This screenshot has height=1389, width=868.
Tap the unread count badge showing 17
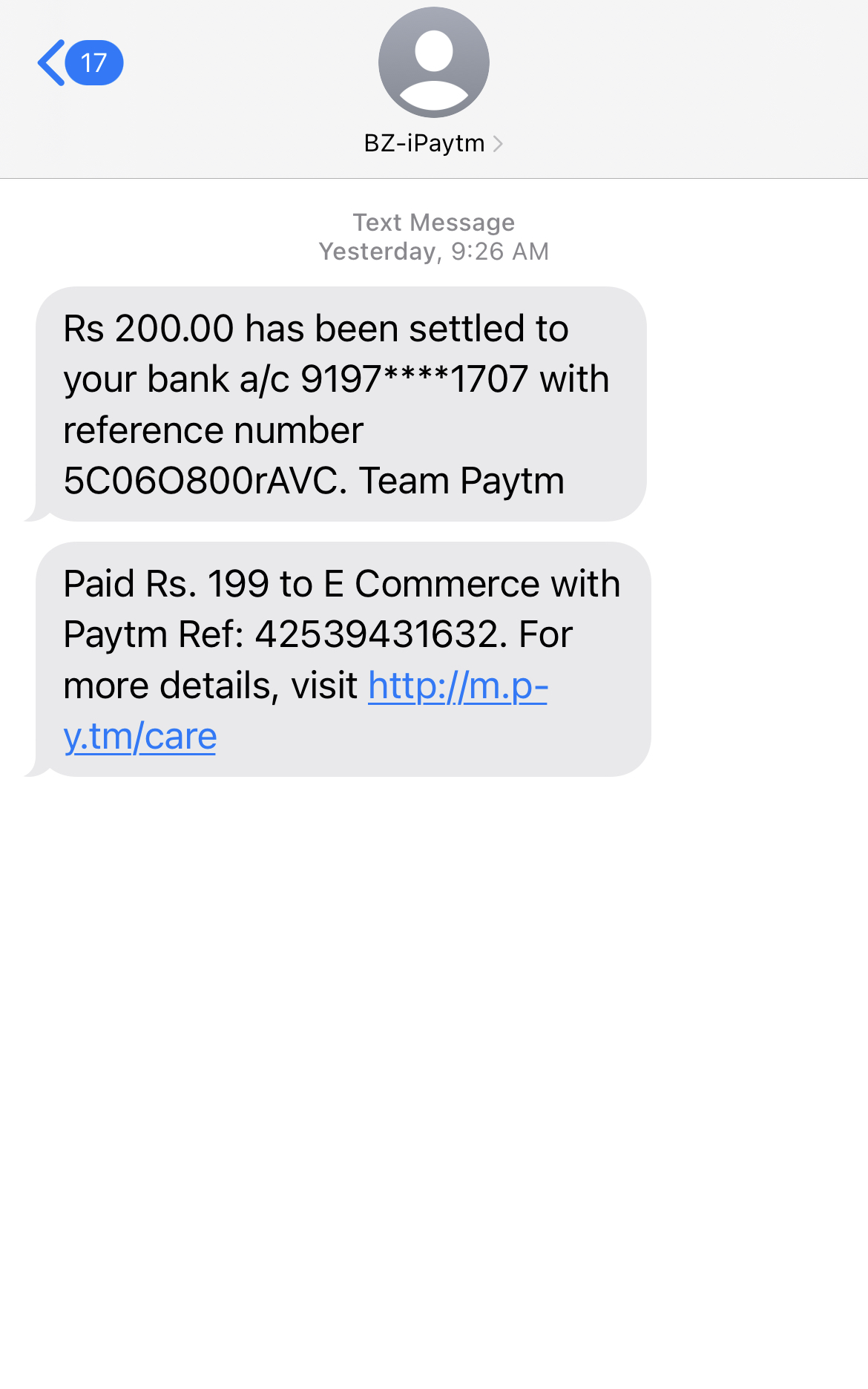[94, 63]
